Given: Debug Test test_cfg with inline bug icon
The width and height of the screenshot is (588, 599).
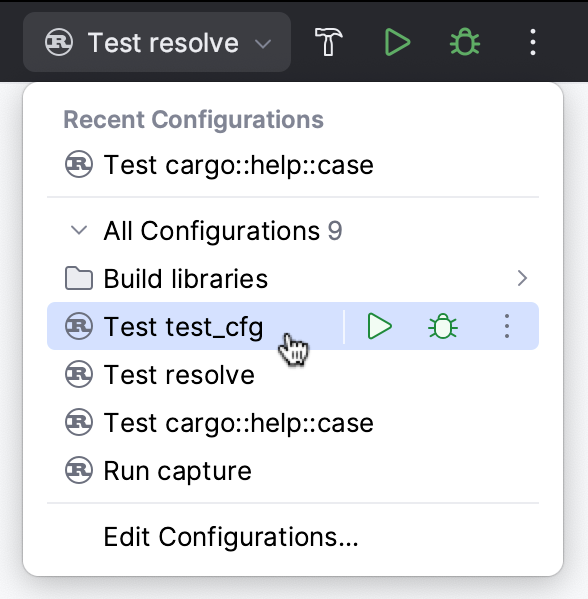Looking at the screenshot, I should pos(443,326).
